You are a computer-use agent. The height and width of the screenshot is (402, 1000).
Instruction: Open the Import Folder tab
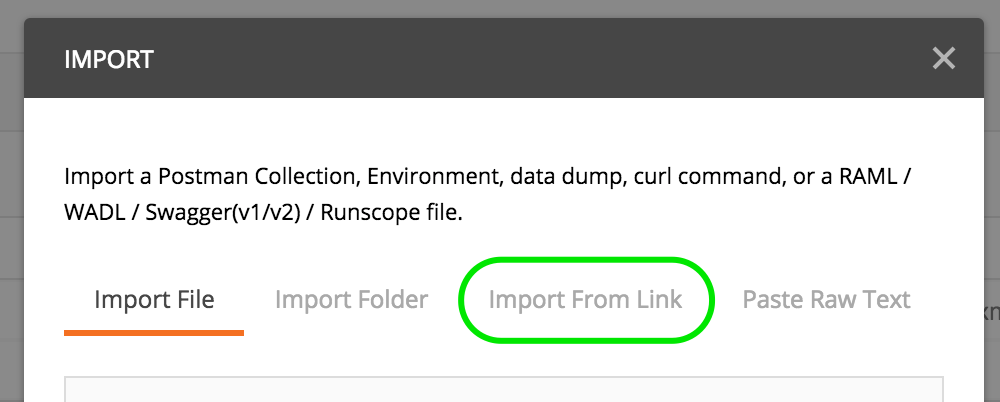coord(351,299)
